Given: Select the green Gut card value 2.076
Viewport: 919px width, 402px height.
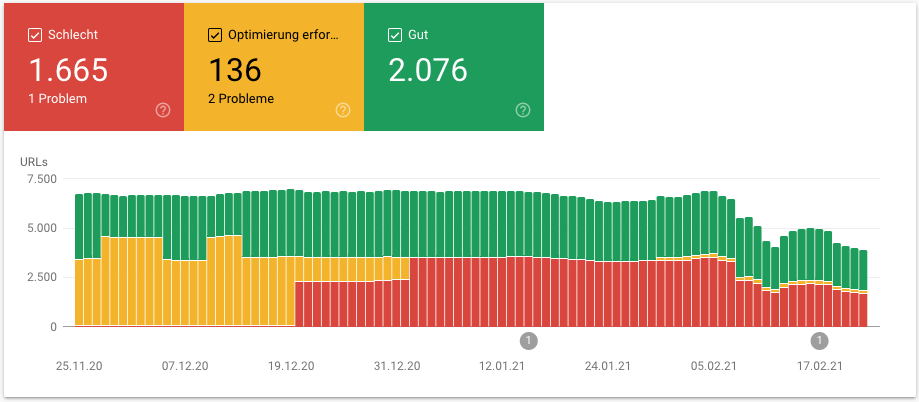Looking at the screenshot, I should coord(428,70).
